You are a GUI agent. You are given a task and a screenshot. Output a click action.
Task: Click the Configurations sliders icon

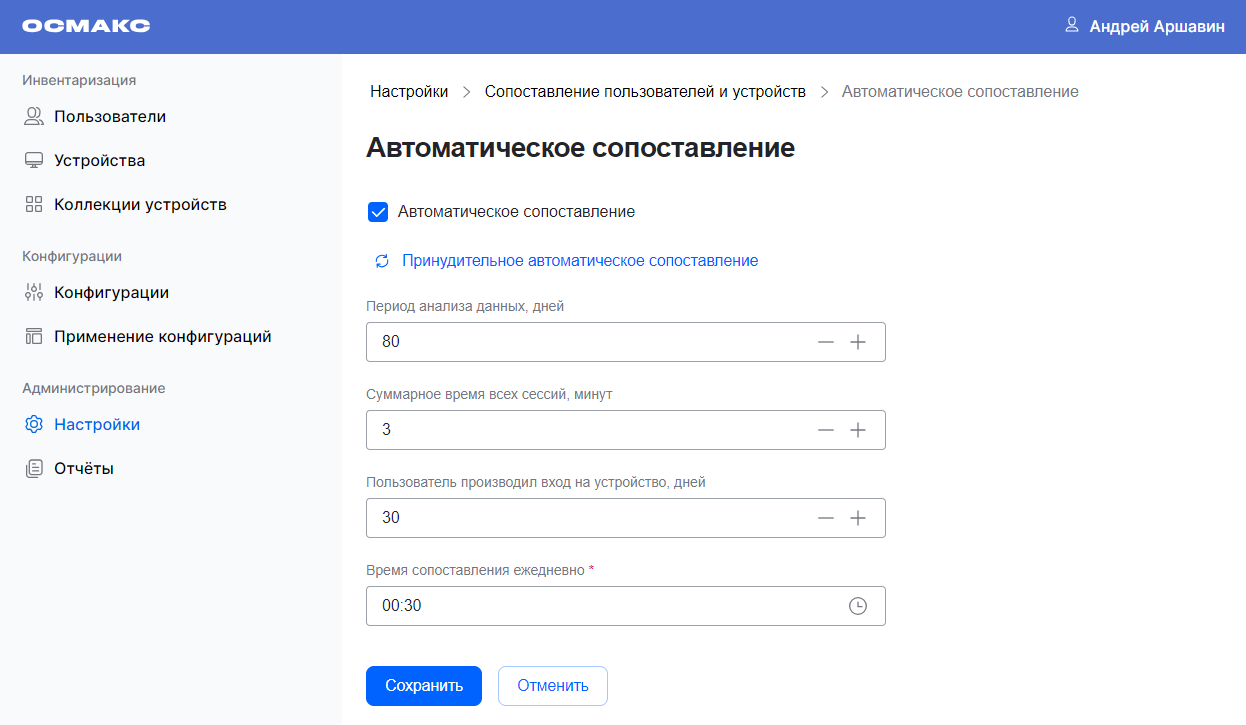pyautogui.click(x=34, y=293)
